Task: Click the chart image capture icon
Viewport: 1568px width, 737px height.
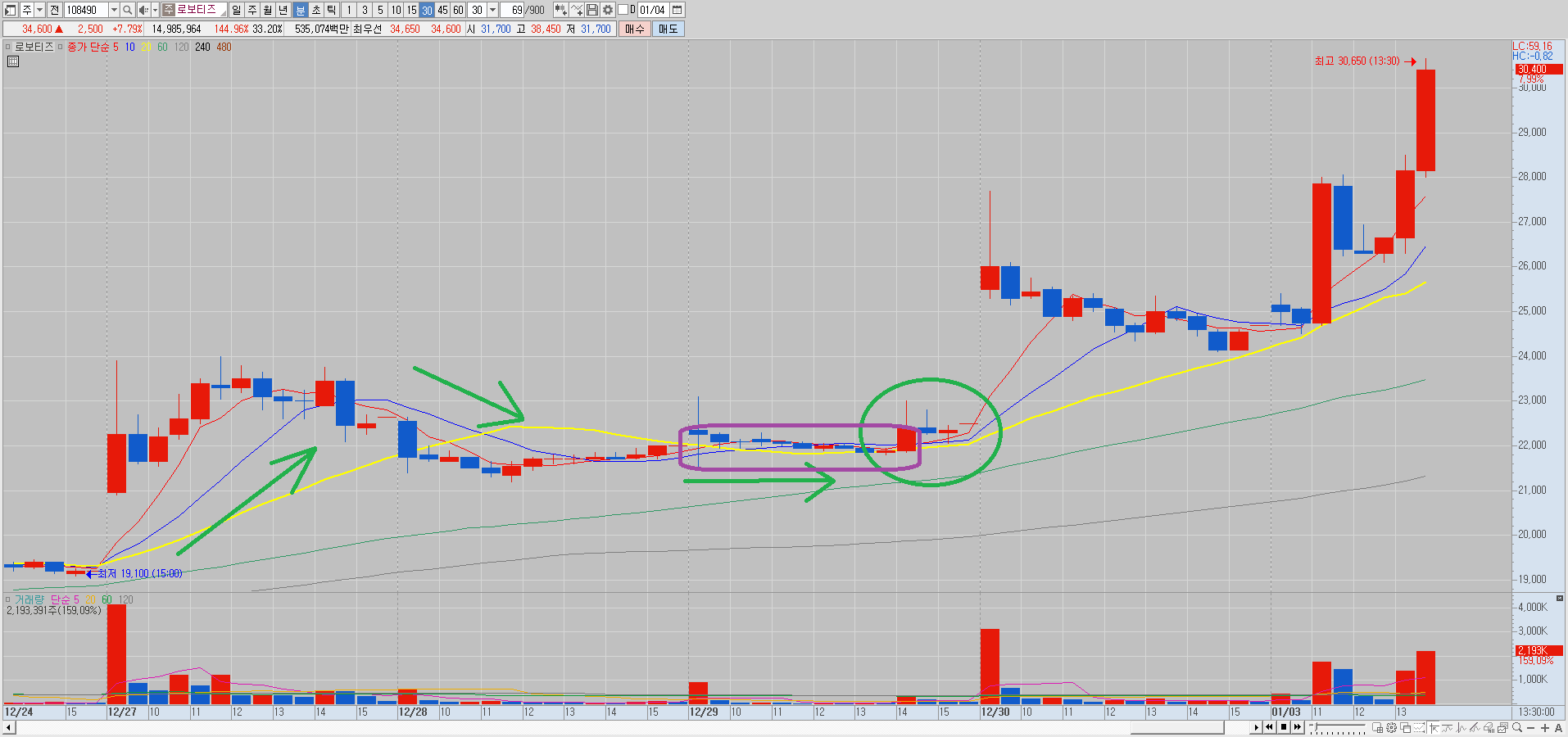Action: [x=1503, y=727]
